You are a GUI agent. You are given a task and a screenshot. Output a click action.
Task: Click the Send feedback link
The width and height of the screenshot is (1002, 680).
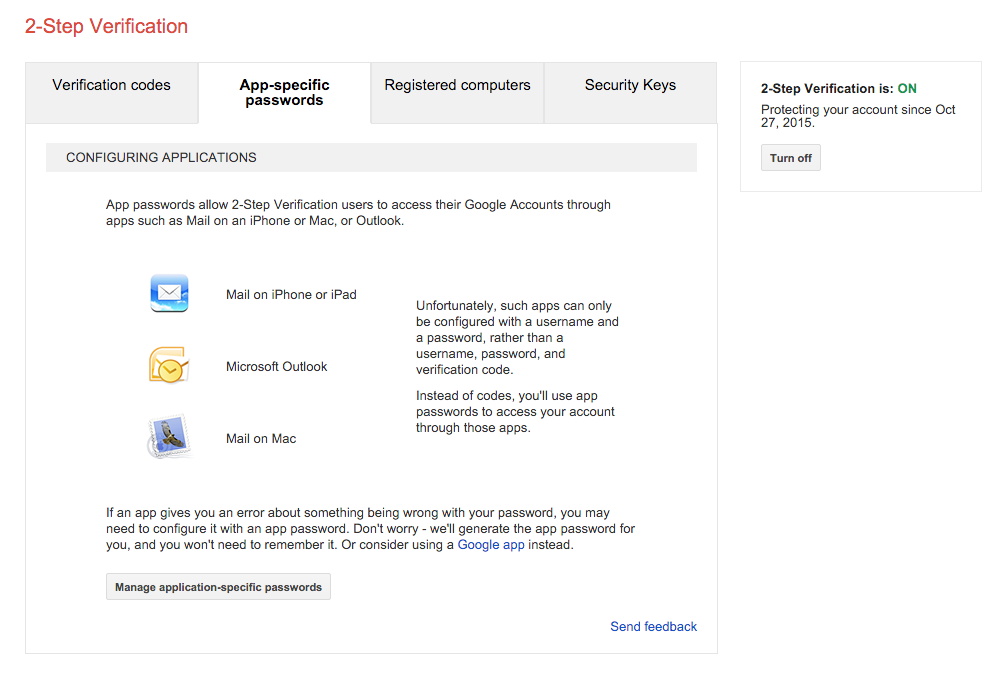[653, 626]
